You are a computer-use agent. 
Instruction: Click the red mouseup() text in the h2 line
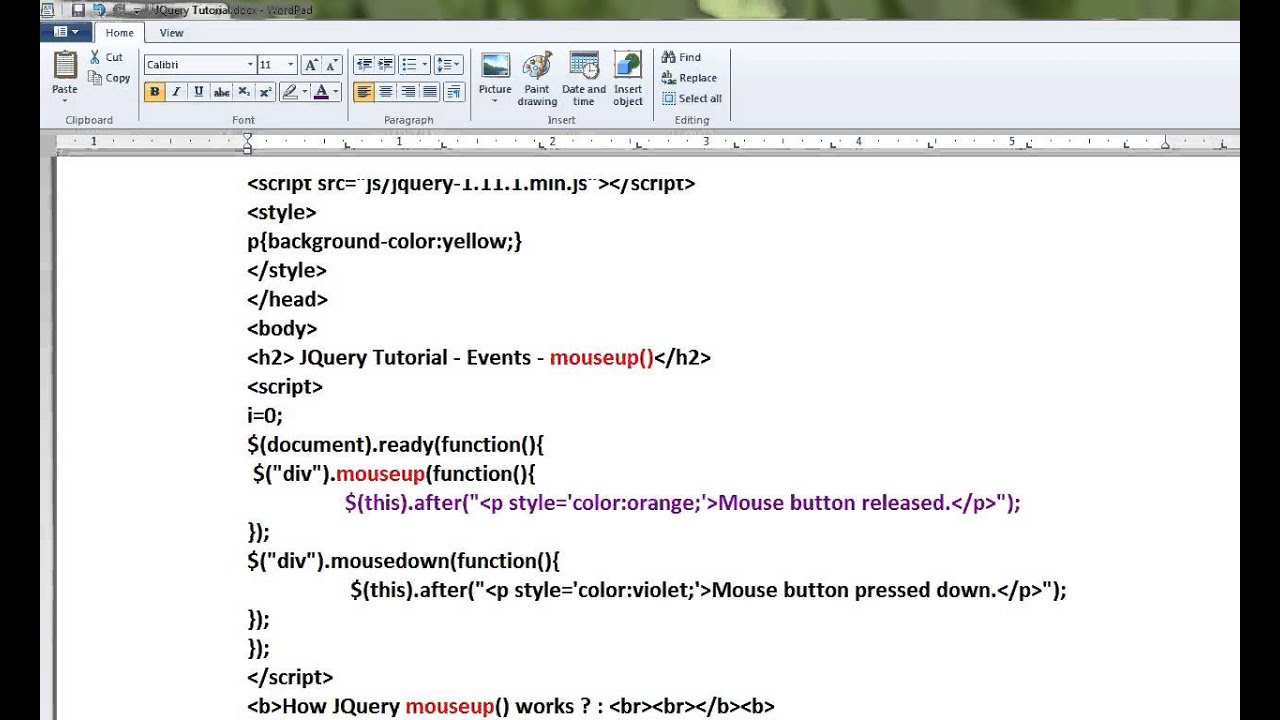pos(601,358)
